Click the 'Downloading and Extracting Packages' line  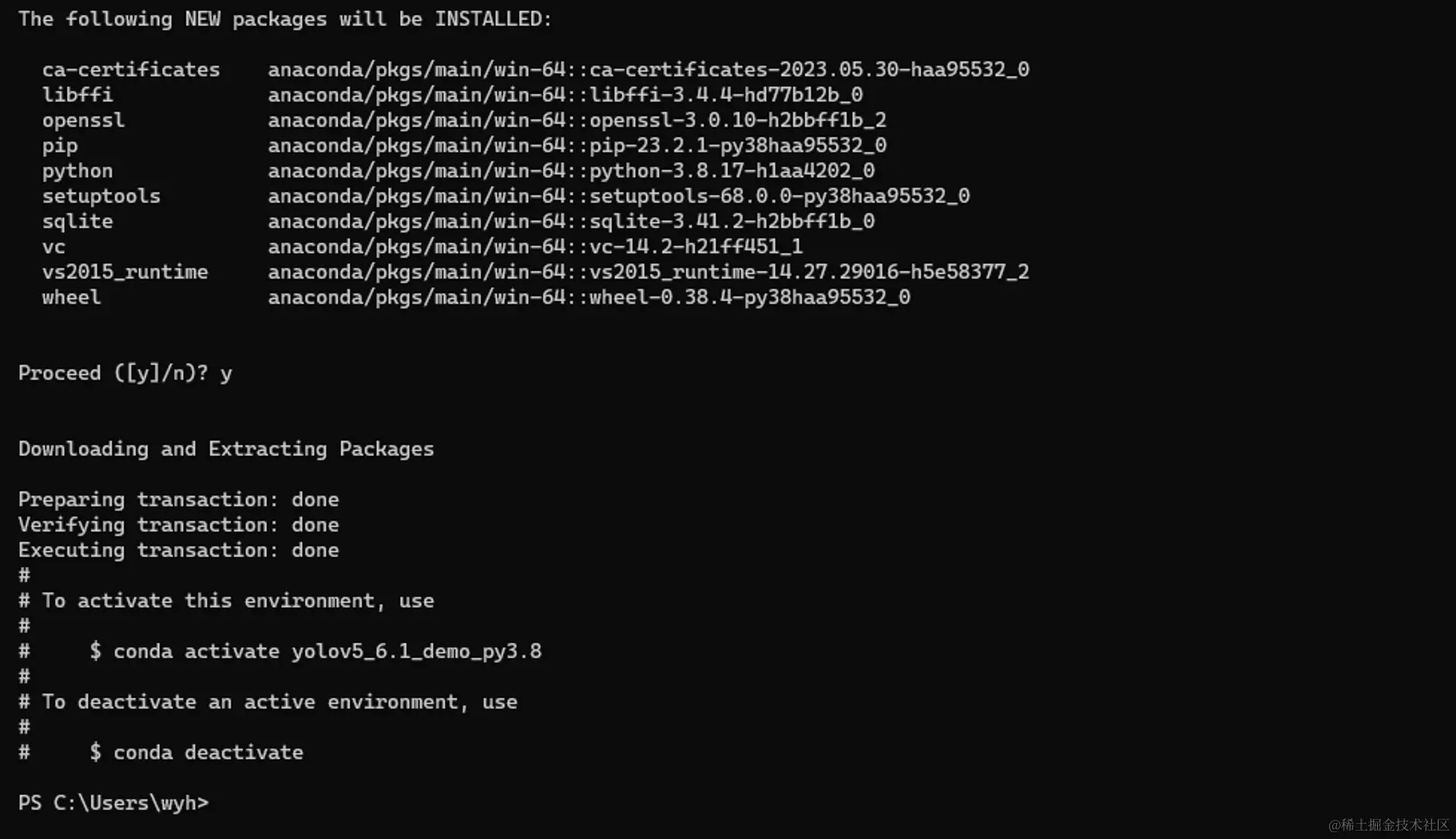click(226, 449)
